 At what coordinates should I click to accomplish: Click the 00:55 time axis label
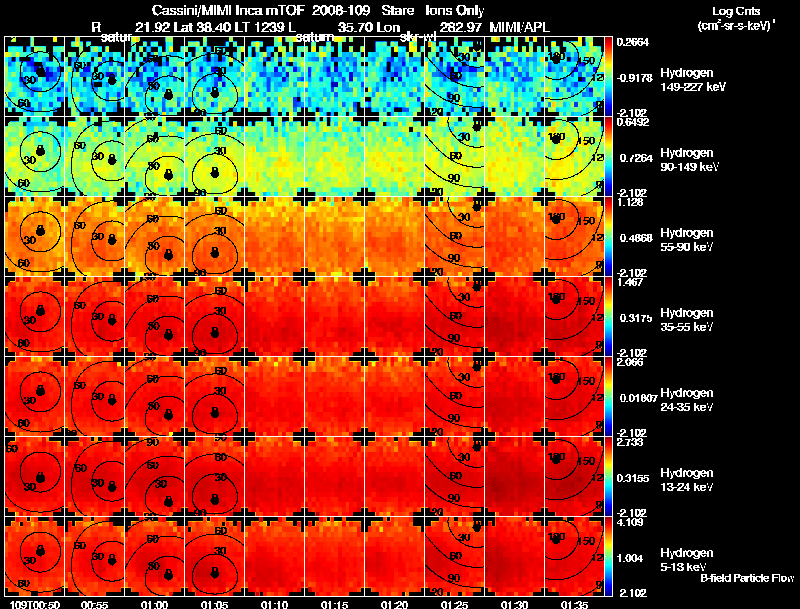point(94,604)
